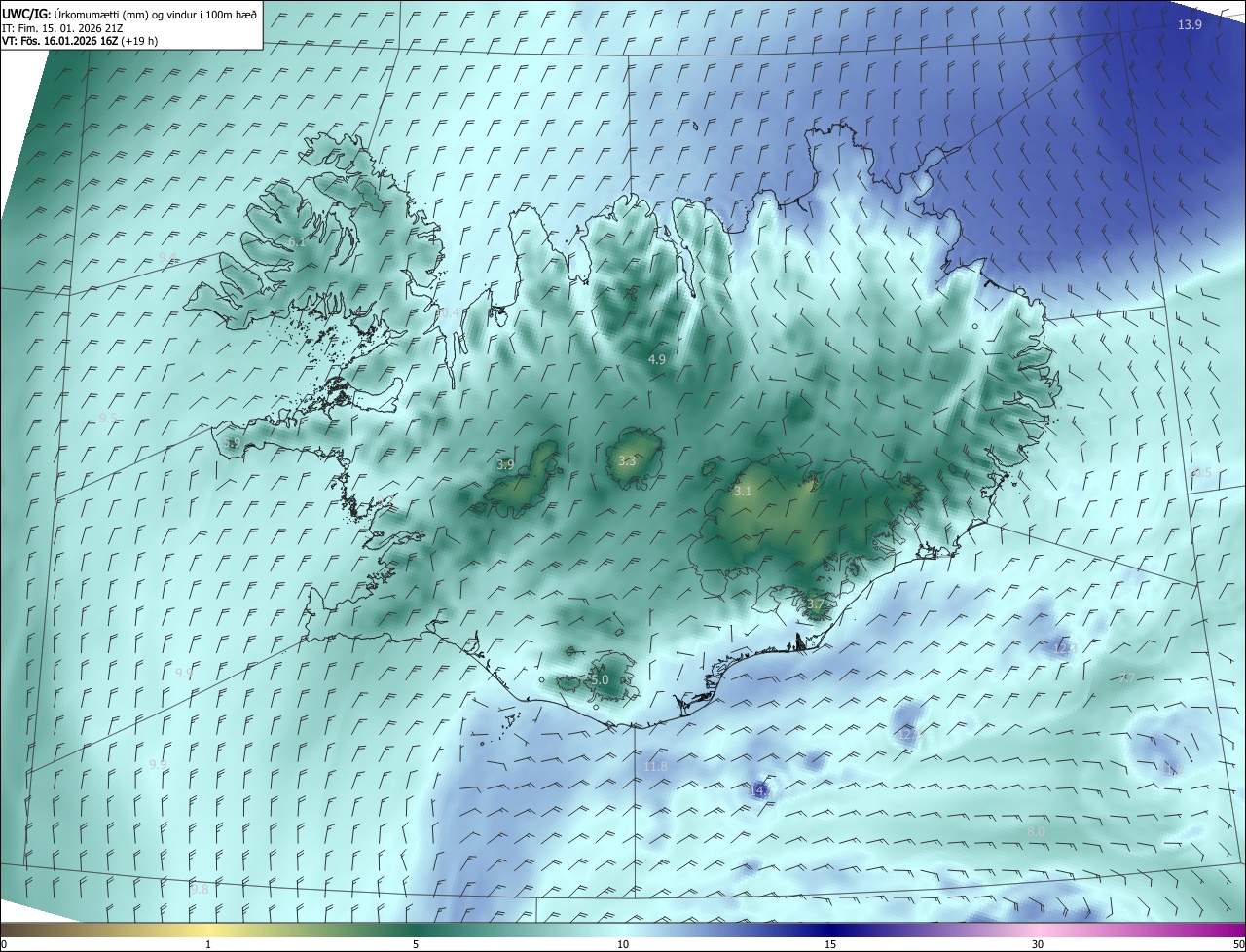Click the 5.0 value on Mýrdalsjökull
This screenshot has width=1246, height=952.
tap(600, 680)
